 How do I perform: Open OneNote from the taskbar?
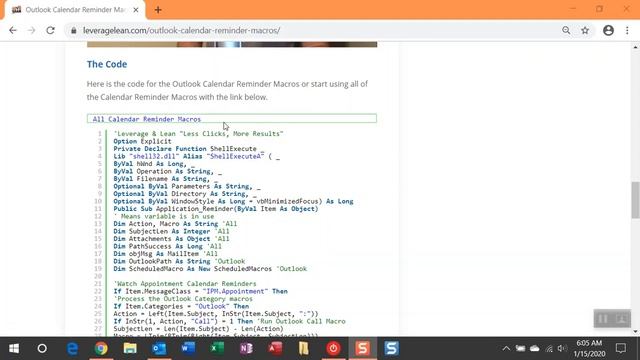246,348
